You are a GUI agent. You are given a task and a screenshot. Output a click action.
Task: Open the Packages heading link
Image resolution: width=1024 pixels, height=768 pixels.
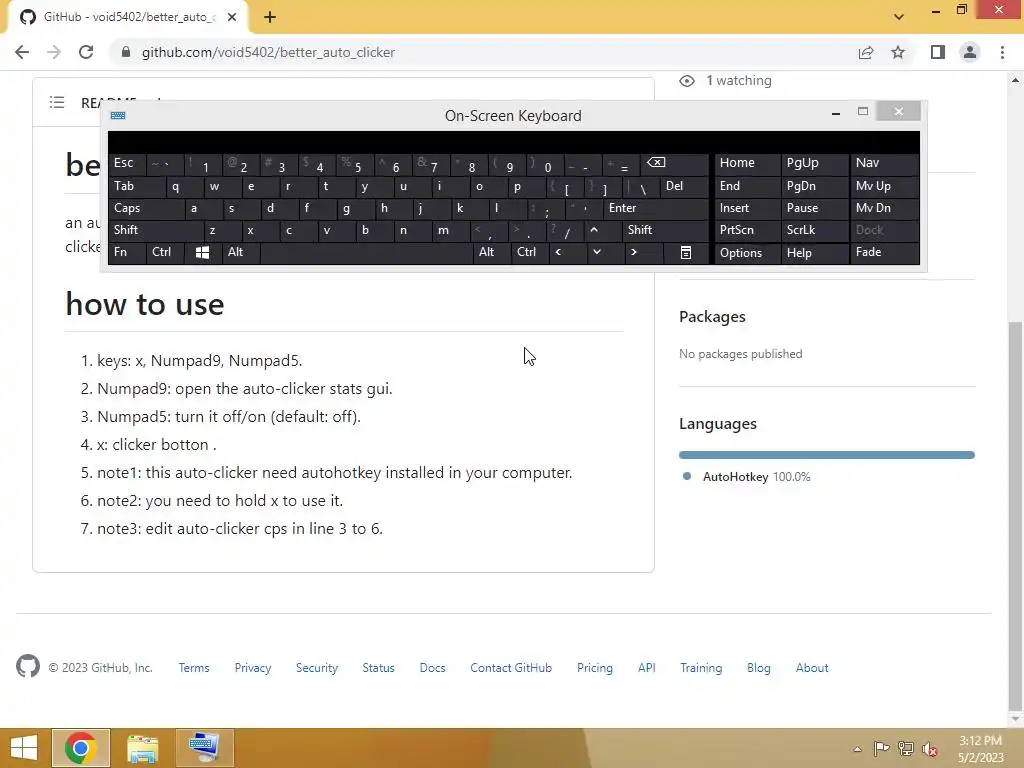(x=712, y=317)
